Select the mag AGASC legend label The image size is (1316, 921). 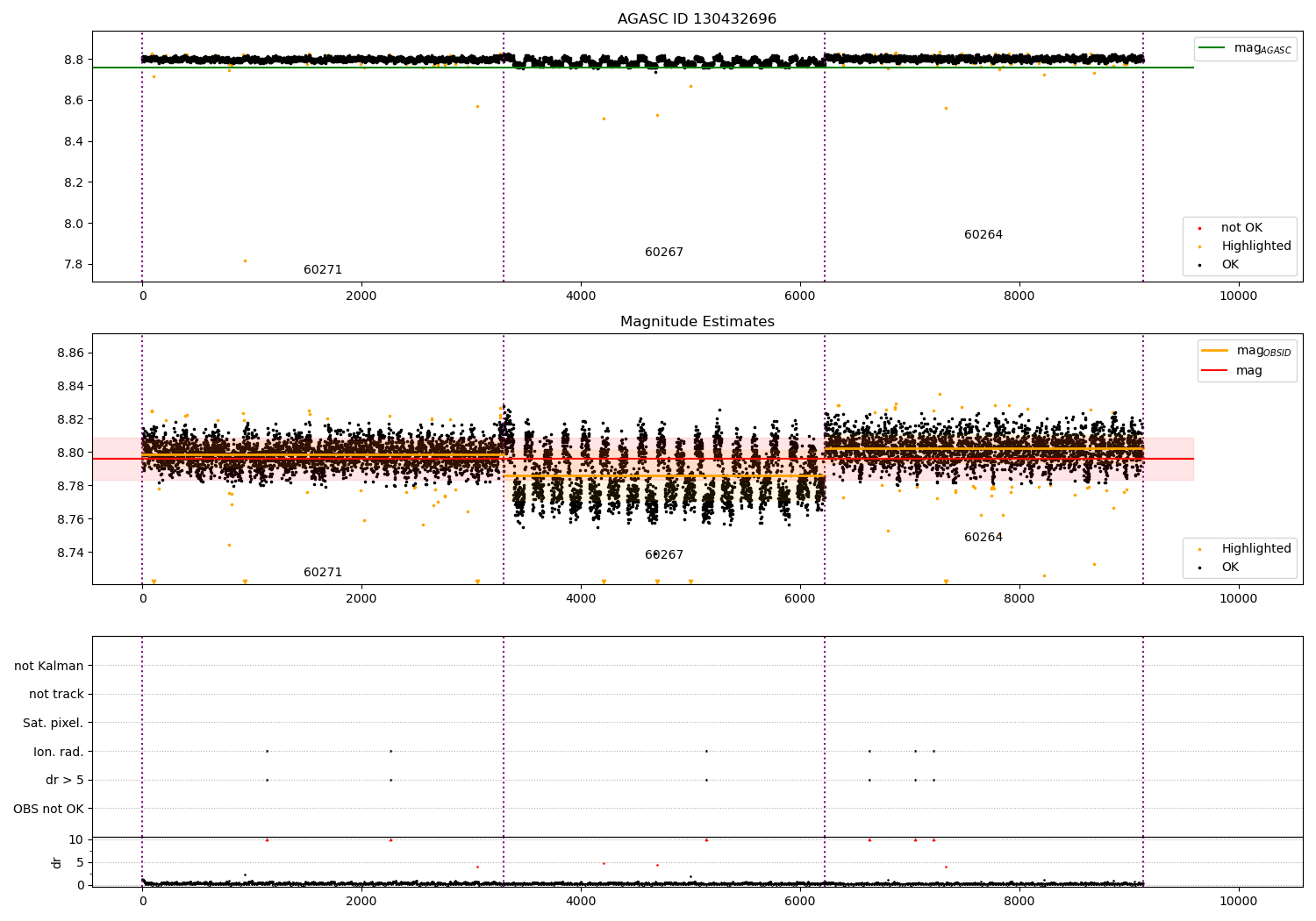[1262, 48]
